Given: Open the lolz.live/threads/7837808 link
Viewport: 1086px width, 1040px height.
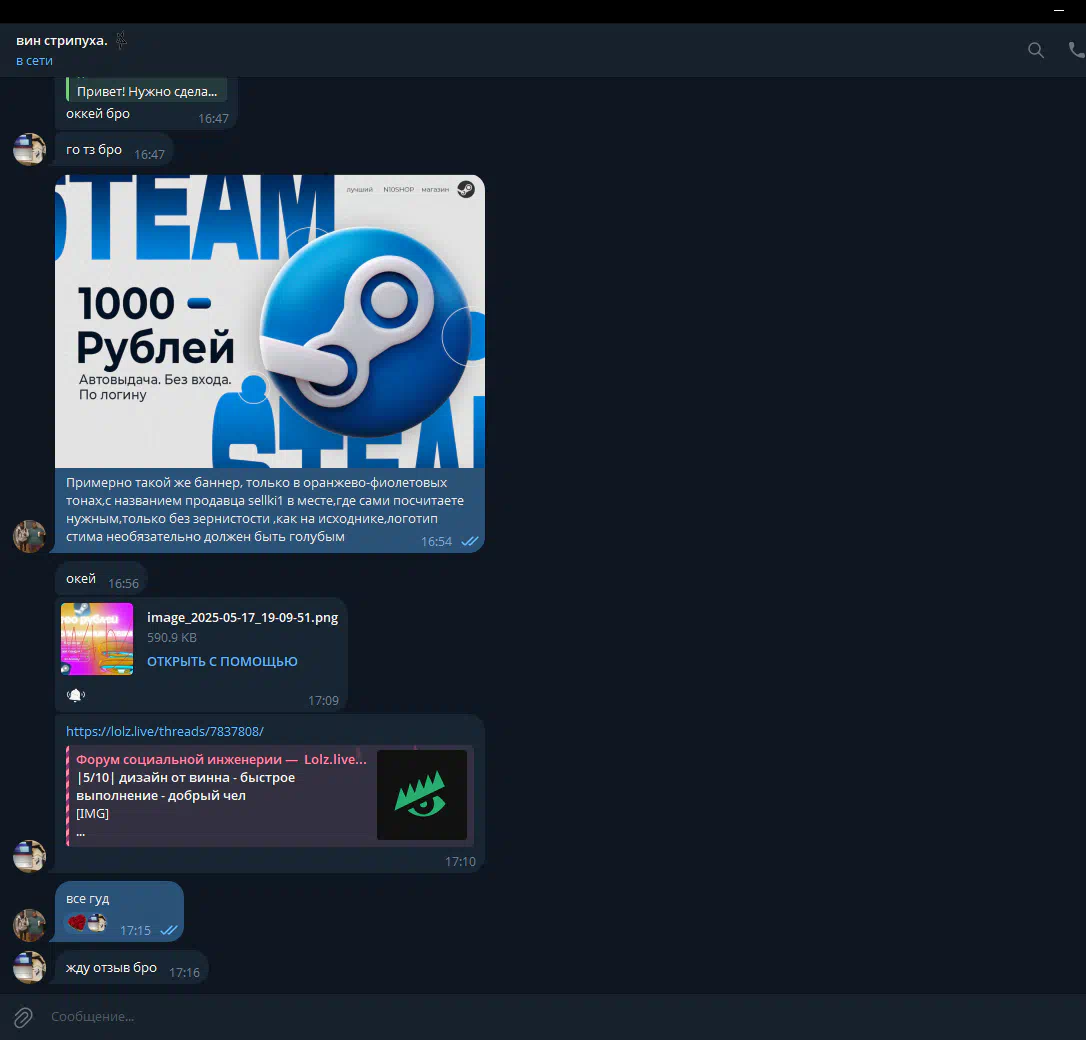Looking at the screenshot, I should point(165,731).
